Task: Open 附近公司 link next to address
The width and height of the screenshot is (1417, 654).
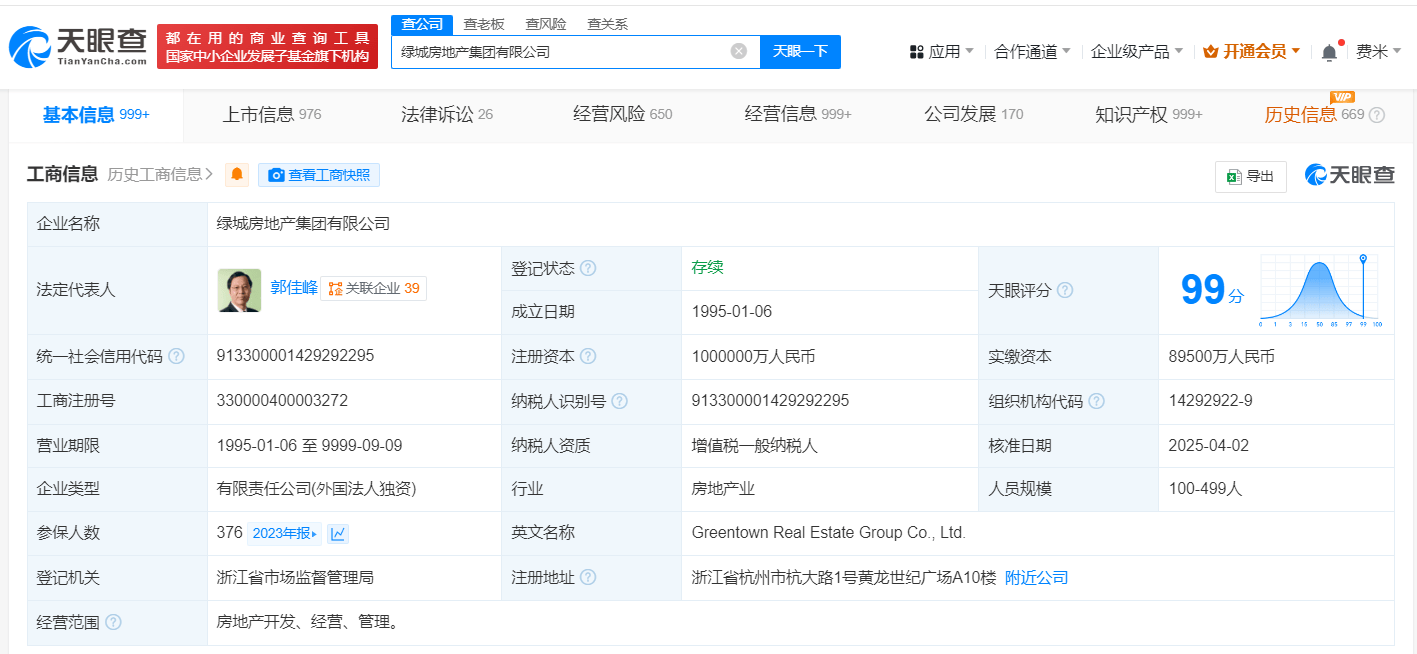Action: click(1036, 577)
